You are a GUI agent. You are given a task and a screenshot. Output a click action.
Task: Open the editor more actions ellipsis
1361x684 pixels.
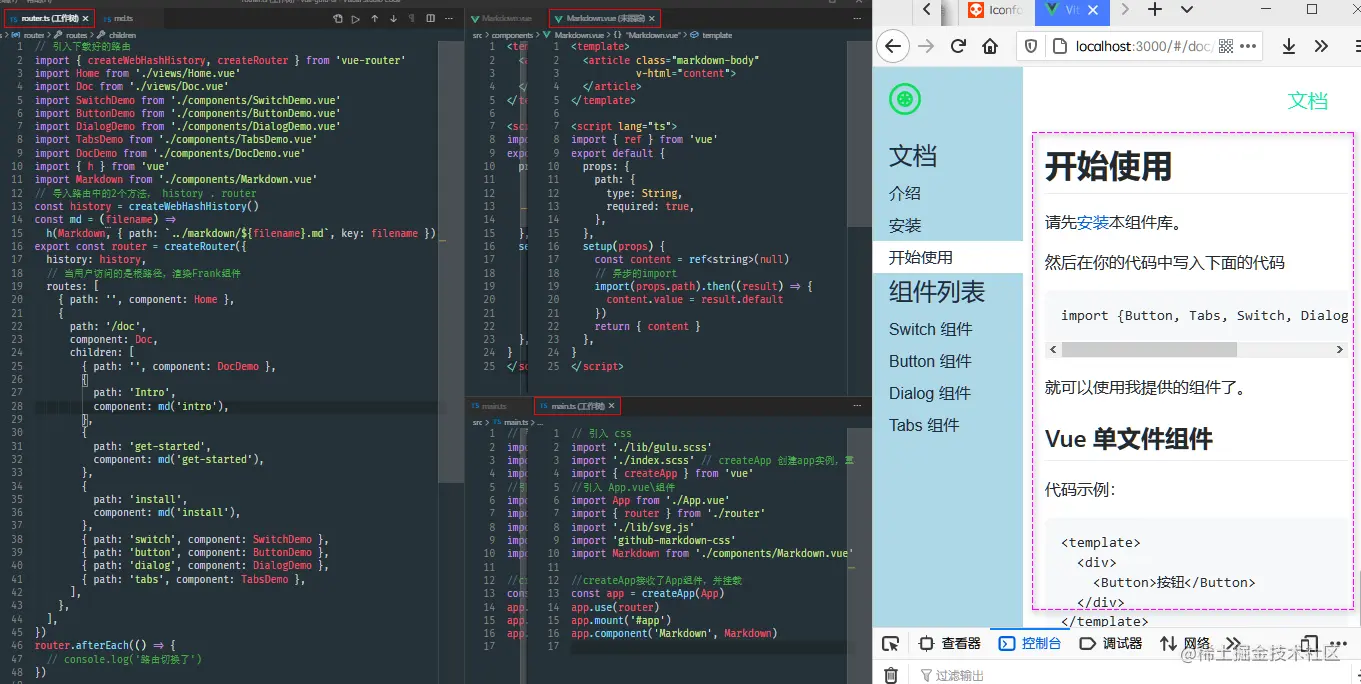pyautogui.click(x=449, y=18)
